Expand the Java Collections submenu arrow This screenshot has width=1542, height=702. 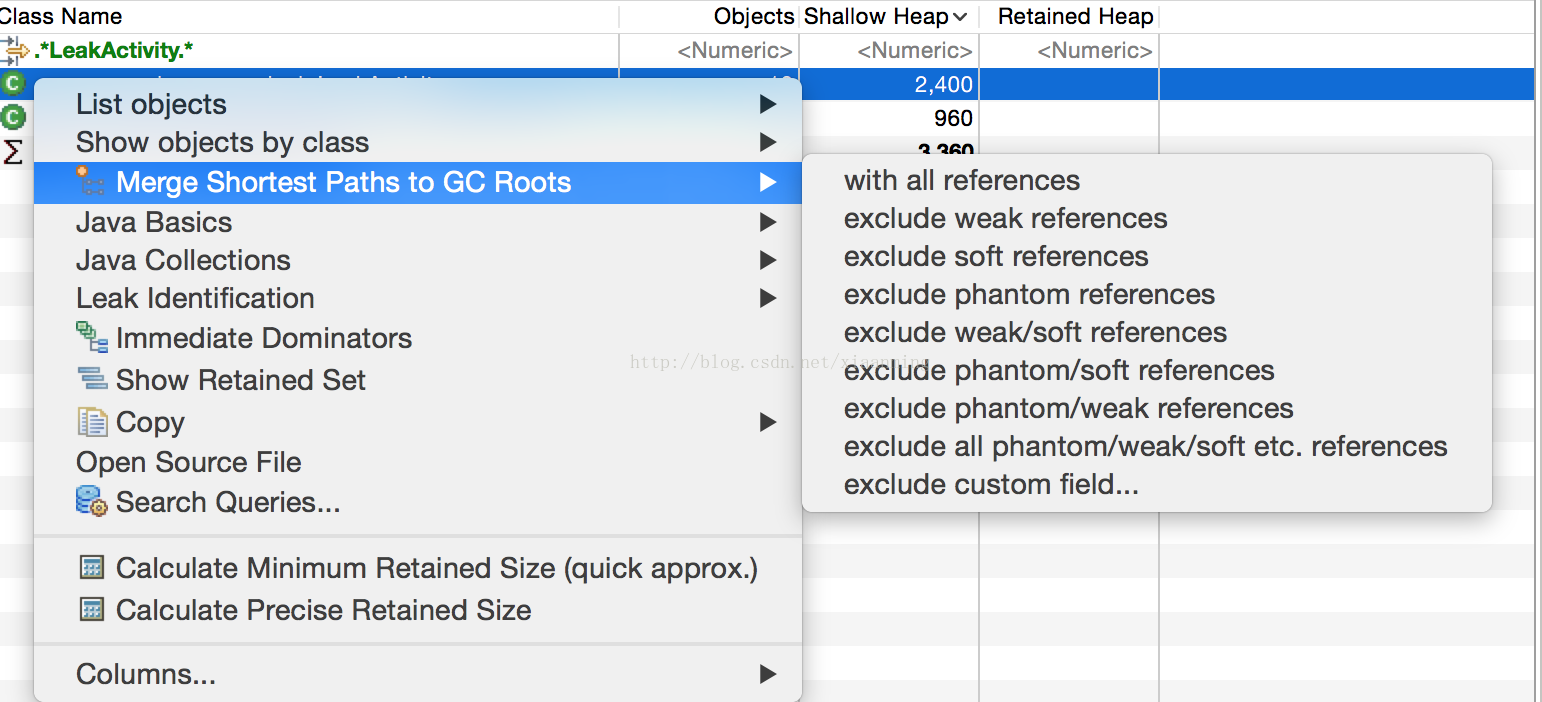(x=767, y=260)
